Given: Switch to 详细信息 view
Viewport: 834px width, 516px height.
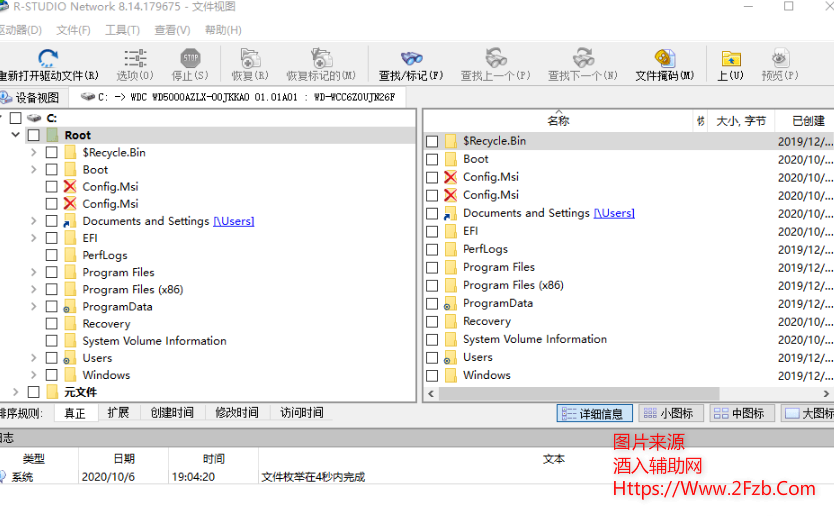Looking at the screenshot, I should pyautogui.click(x=594, y=413).
